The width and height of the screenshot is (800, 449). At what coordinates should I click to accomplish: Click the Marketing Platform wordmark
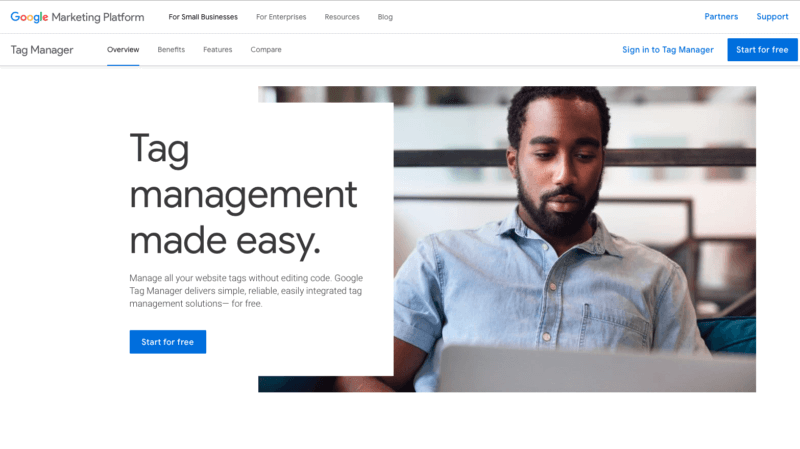point(98,17)
